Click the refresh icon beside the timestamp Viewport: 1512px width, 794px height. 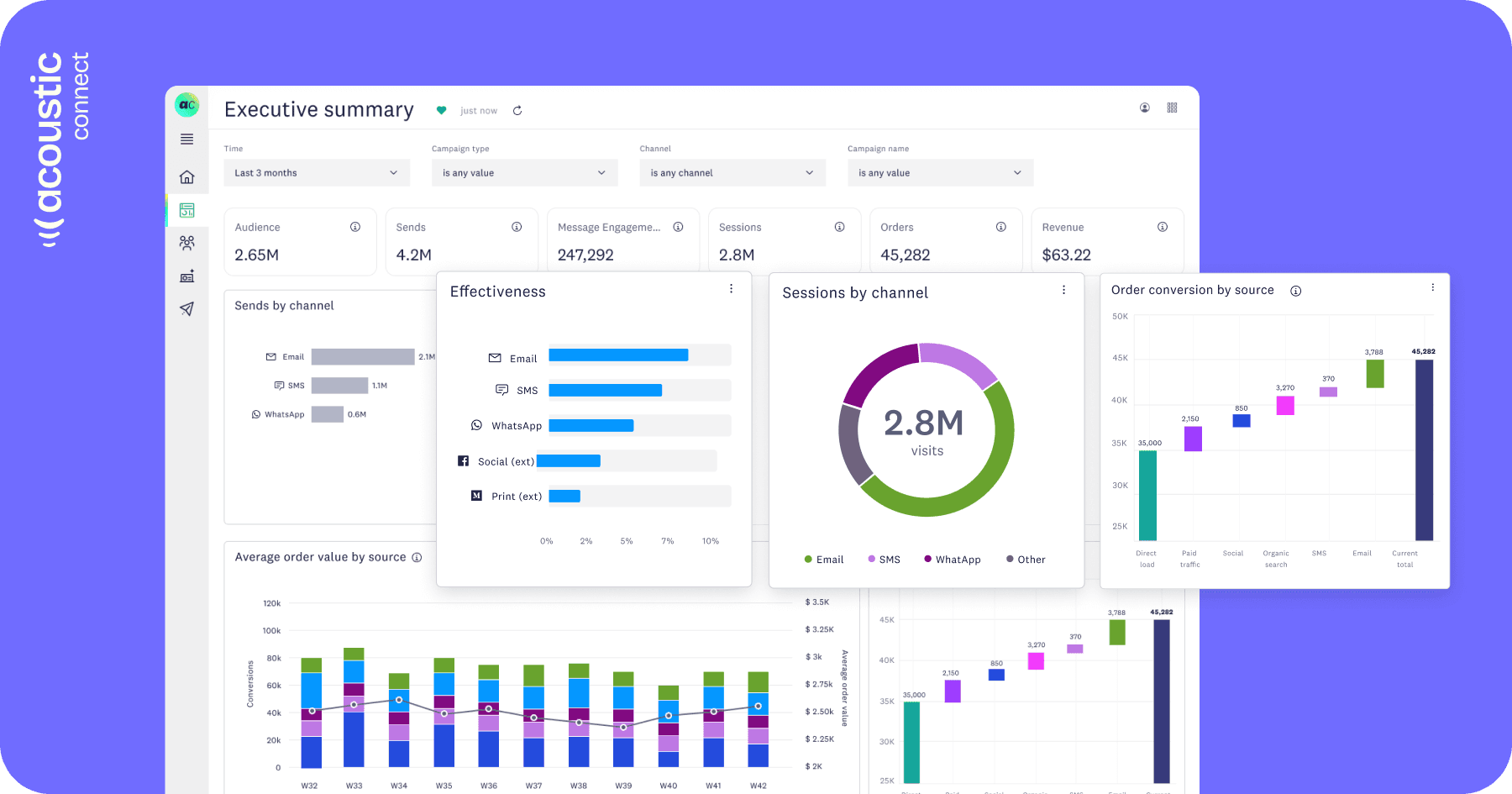[517, 110]
